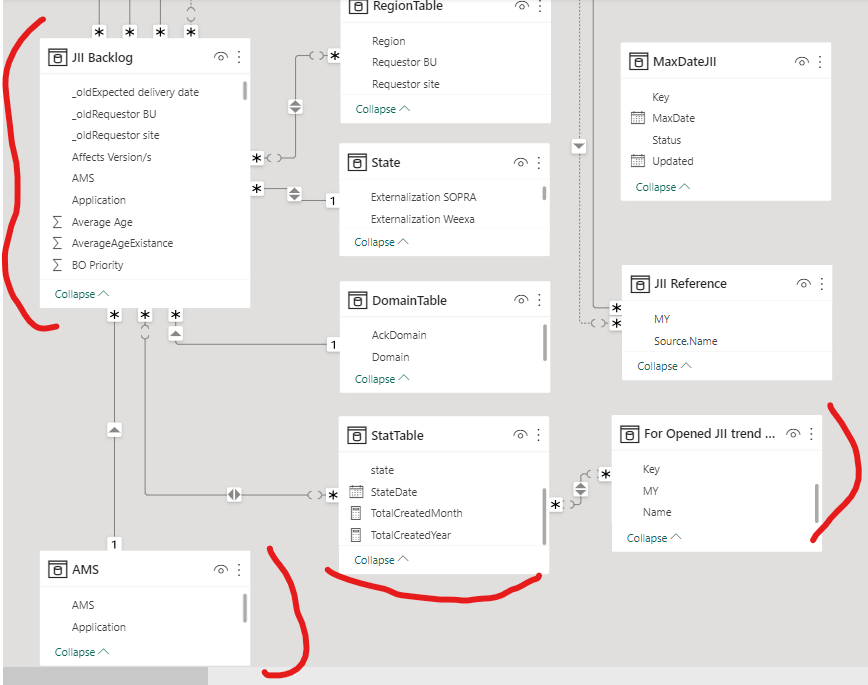Collapse the MaxDateJII table

pos(663,187)
